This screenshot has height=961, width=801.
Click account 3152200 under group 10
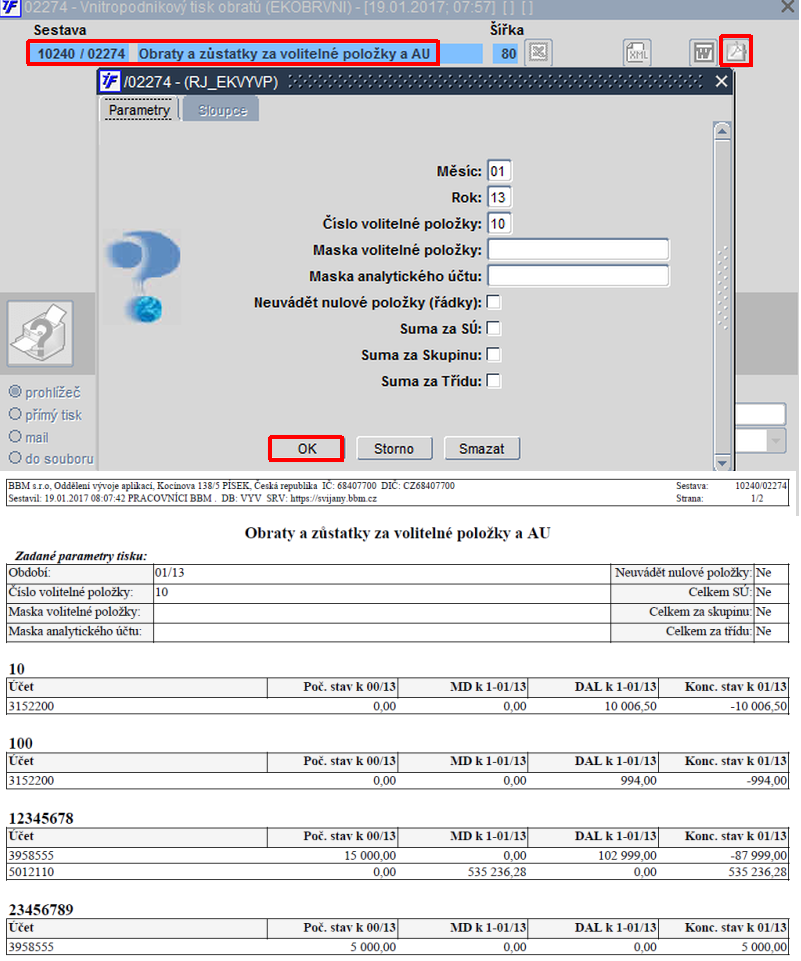(x=31, y=707)
